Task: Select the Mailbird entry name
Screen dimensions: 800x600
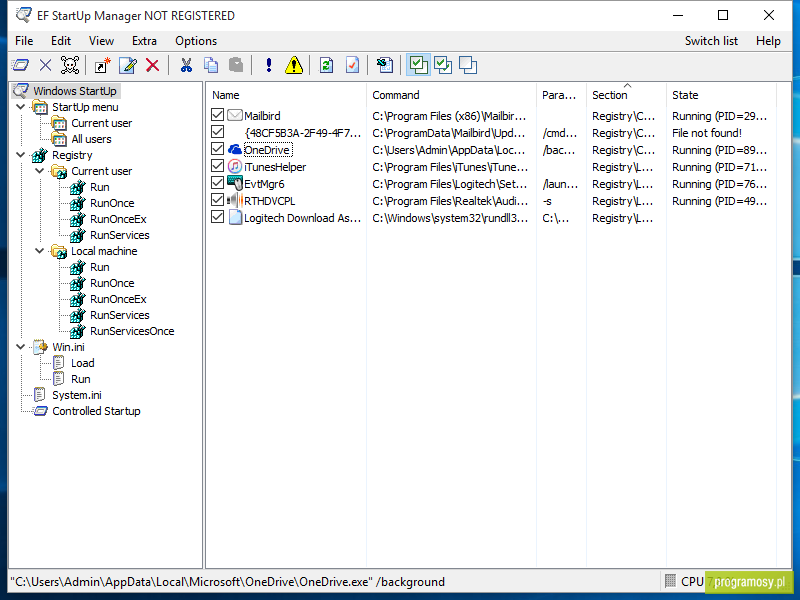Action: (x=262, y=116)
